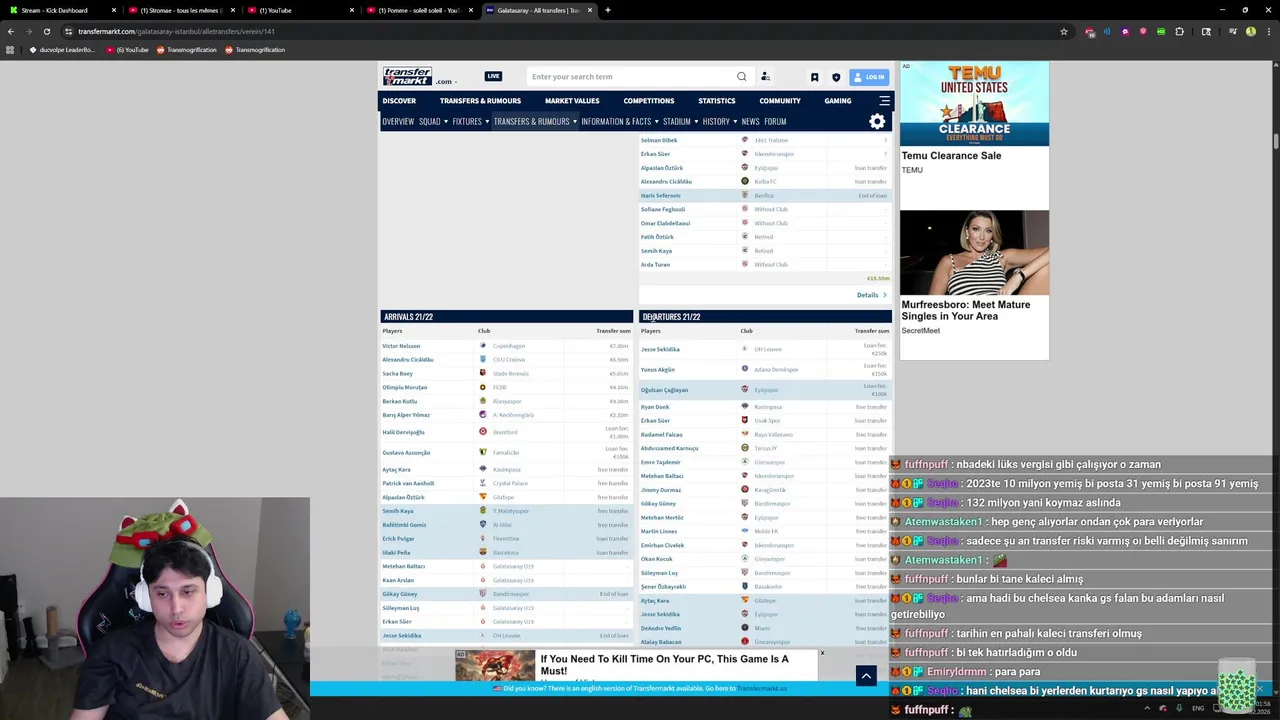
Task: Click Sacha Boey's €5.85m transfer fee
Action: coord(619,373)
